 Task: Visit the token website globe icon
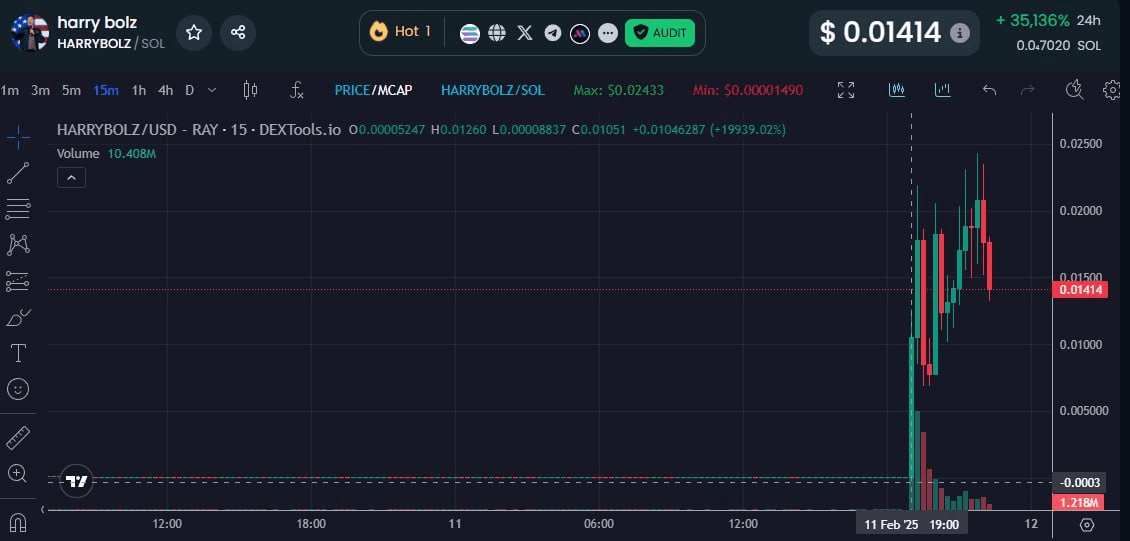(497, 33)
